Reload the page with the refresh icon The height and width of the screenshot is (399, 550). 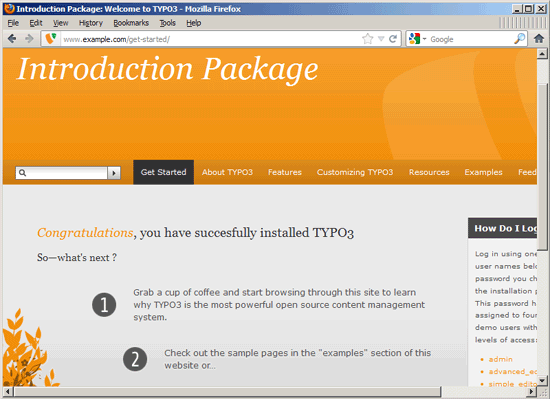(x=393, y=39)
